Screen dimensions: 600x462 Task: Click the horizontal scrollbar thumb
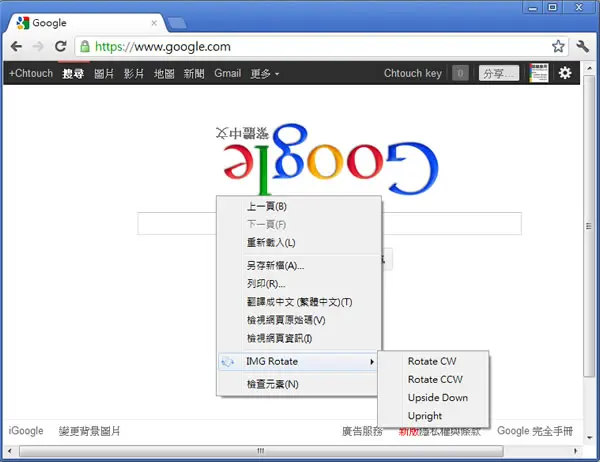click(x=261, y=451)
